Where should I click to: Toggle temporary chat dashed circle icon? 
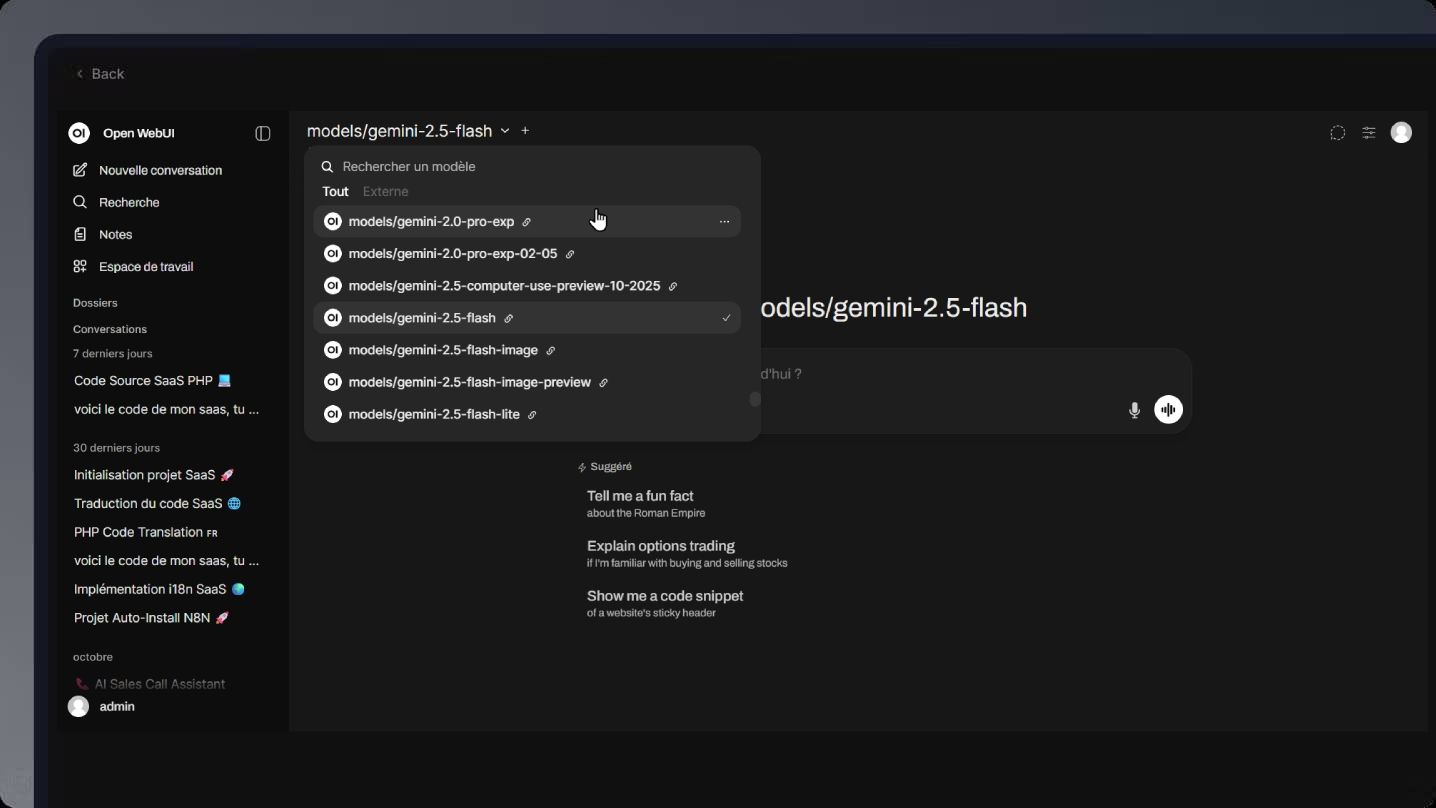coord(1337,133)
